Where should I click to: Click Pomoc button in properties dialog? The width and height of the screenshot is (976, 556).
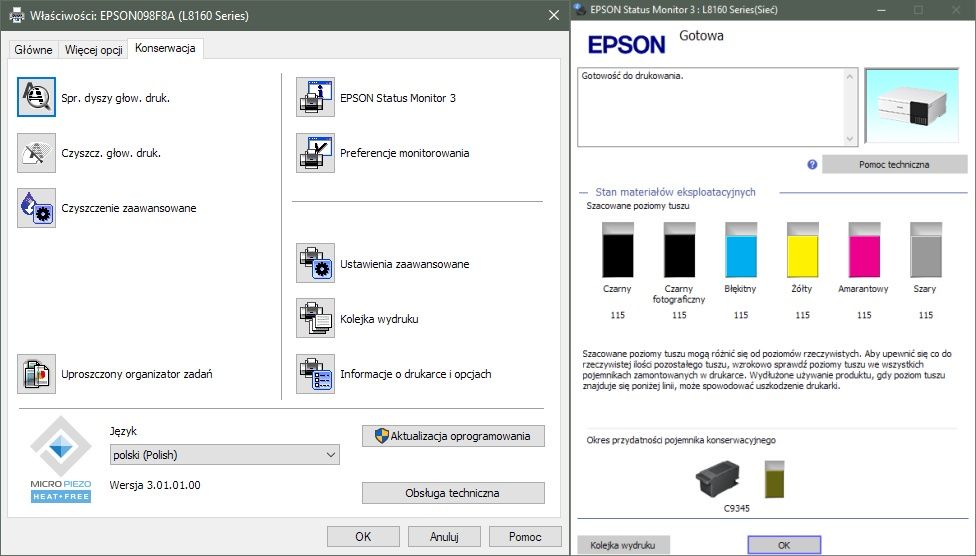(x=525, y=536)
